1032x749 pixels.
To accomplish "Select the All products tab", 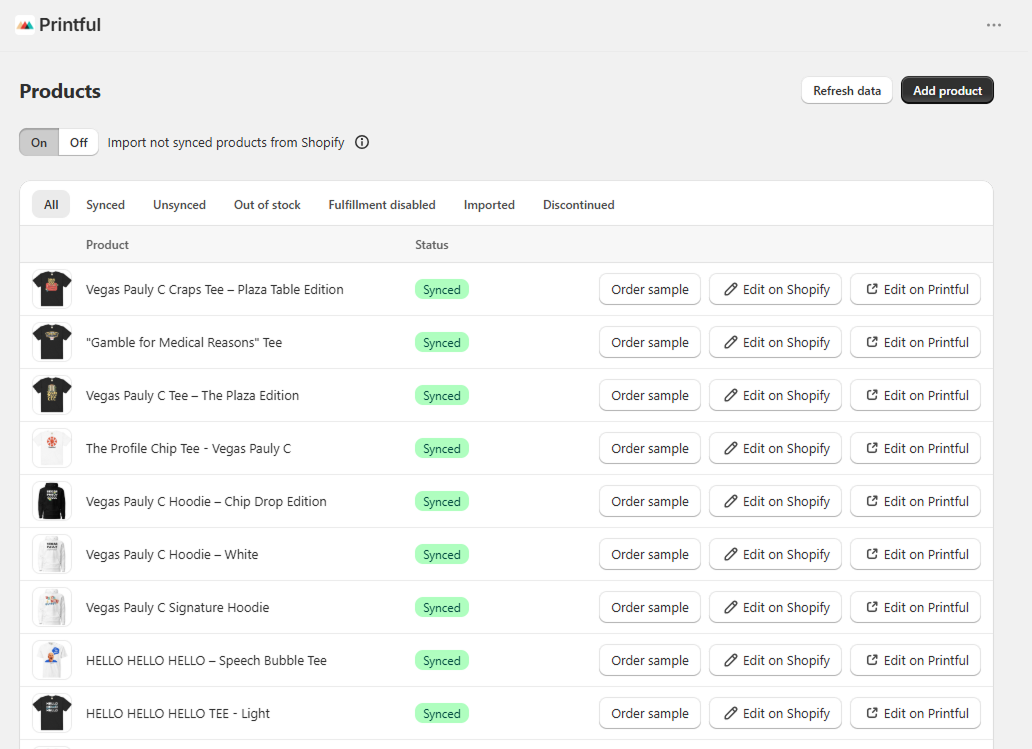I will coord(51,205).
